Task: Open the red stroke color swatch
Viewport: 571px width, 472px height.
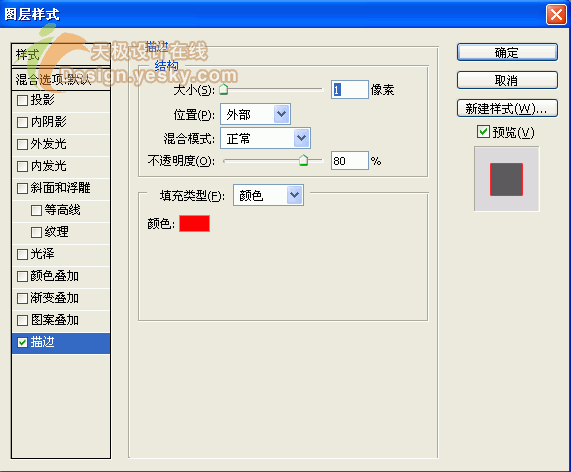Action: pyautogui.click(x=194, y=224)
